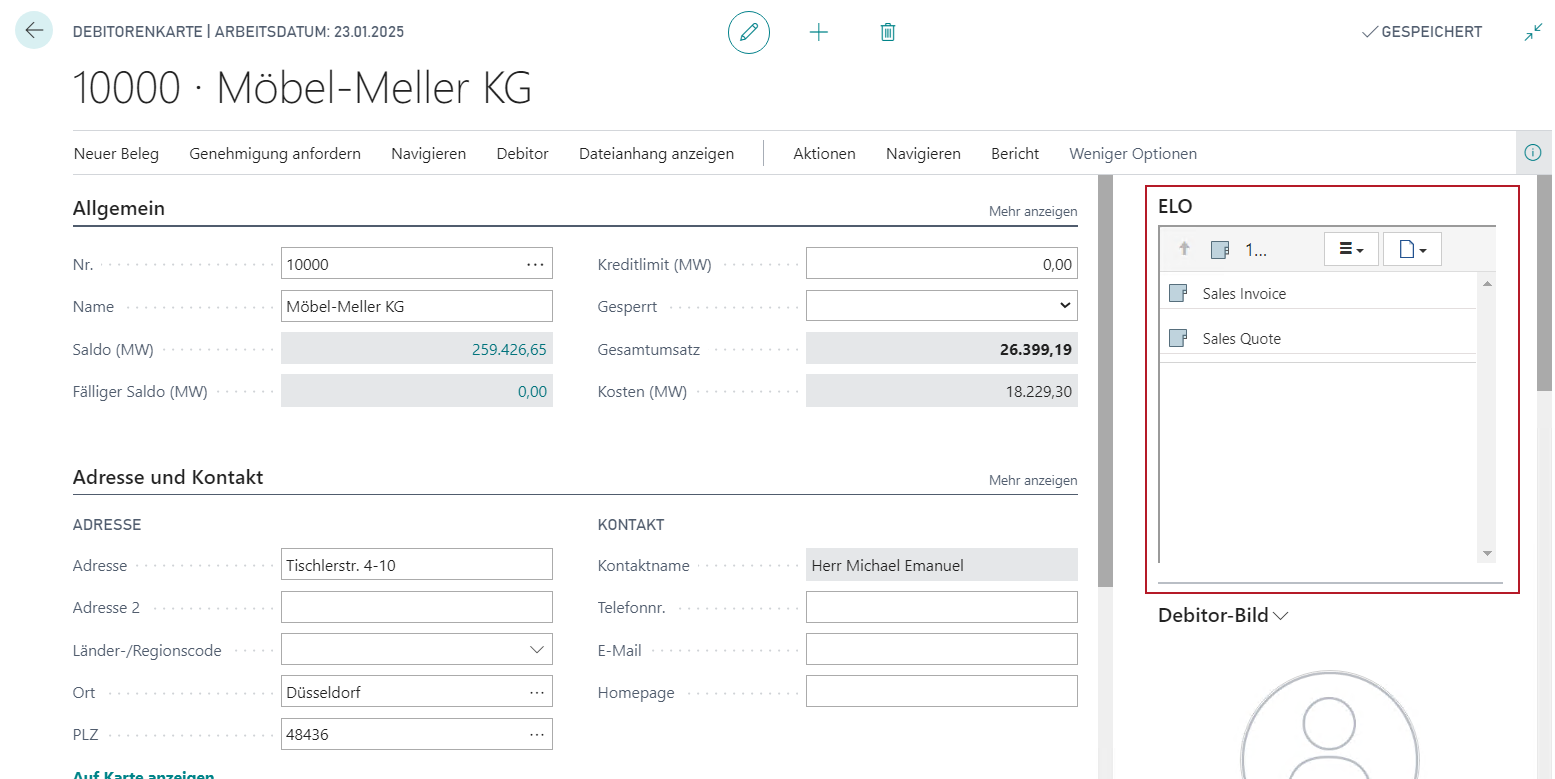
Task: Open the Edit pencil icon in the header
Action: pyautogui.click(x=748, y=31)
